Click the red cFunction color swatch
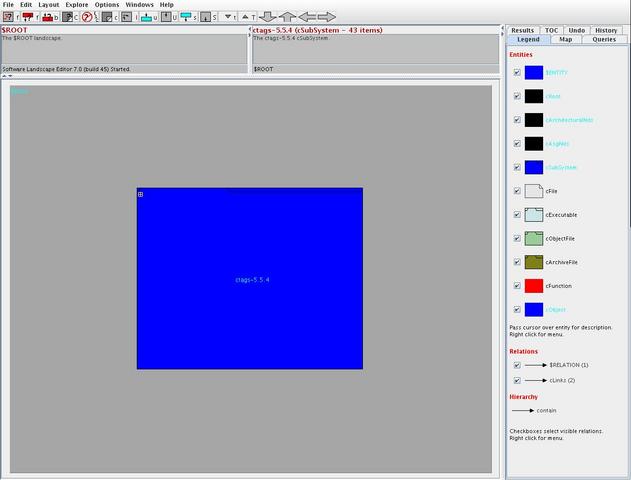This screenshot has height=480, width=631. [x=534, y=286]
